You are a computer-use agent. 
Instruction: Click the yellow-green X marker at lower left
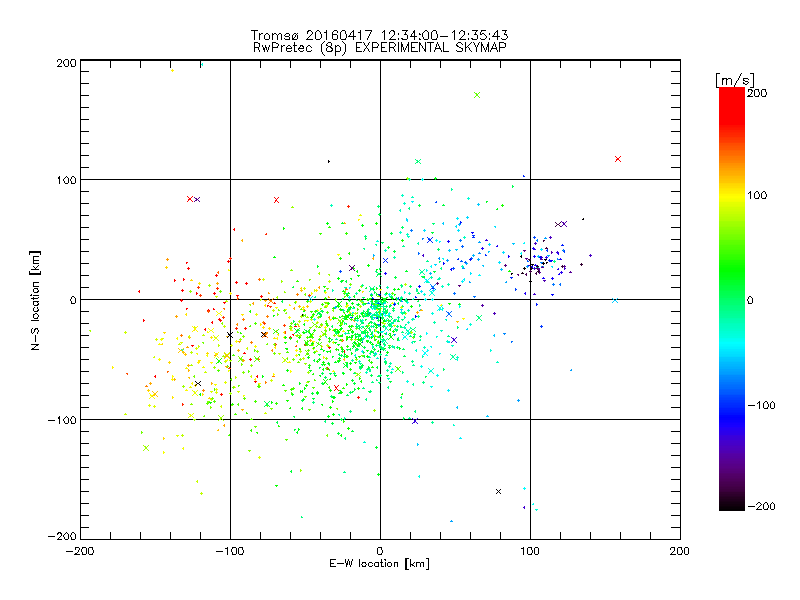tap(146, 448)
